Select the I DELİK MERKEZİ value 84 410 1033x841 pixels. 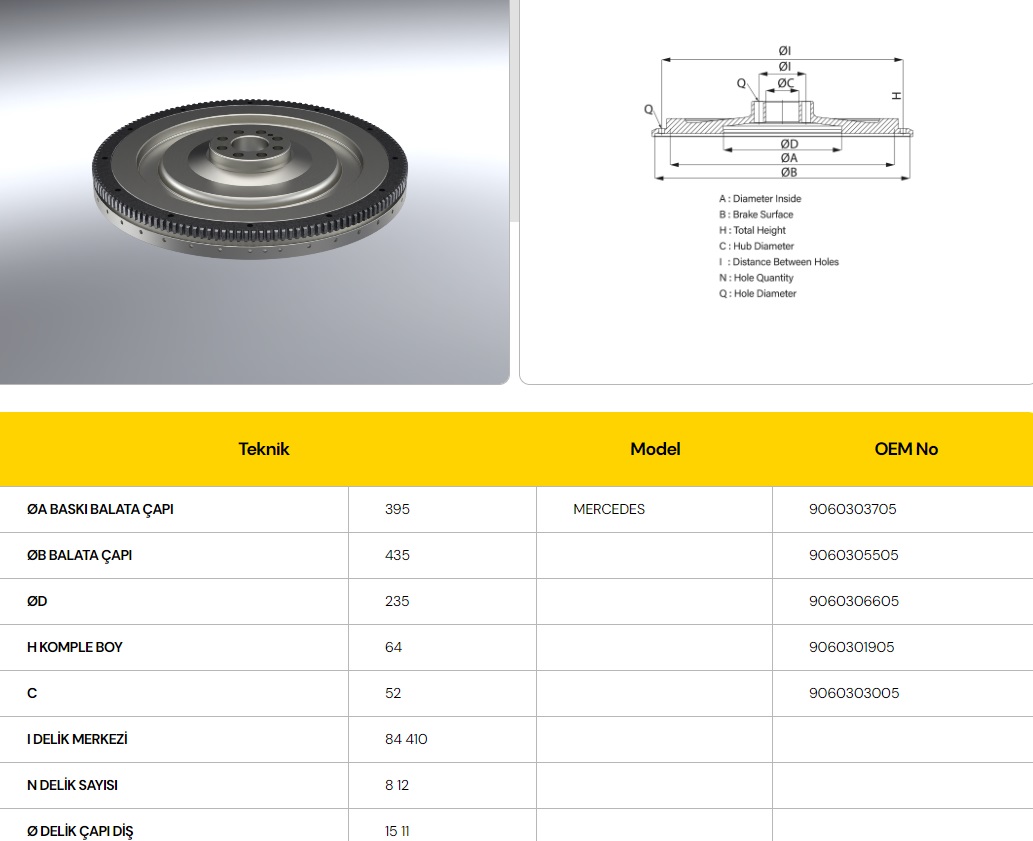pos(406,739)
